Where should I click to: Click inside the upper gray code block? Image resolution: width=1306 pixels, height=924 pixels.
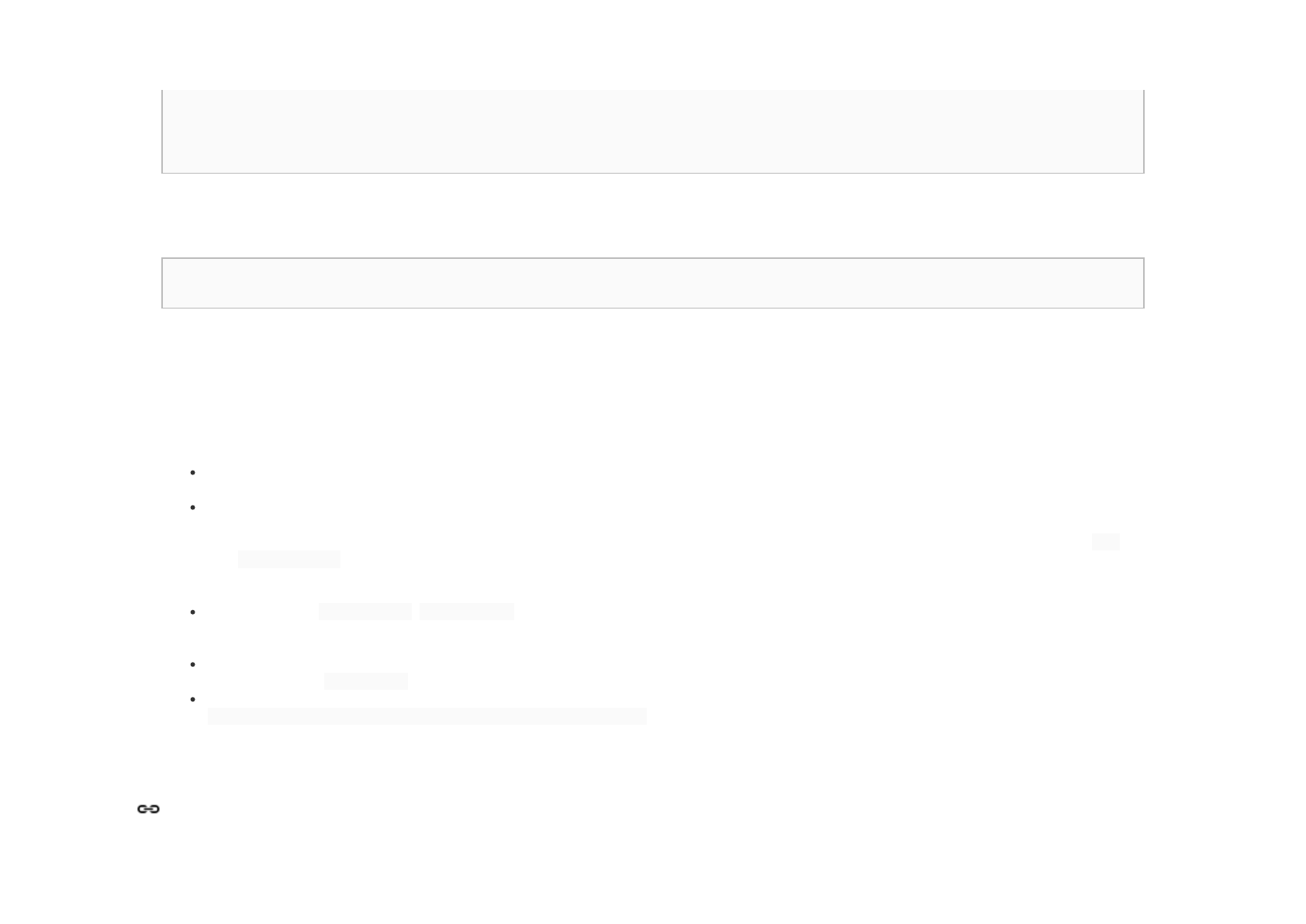pyautogui.click(x=653, y=131)
